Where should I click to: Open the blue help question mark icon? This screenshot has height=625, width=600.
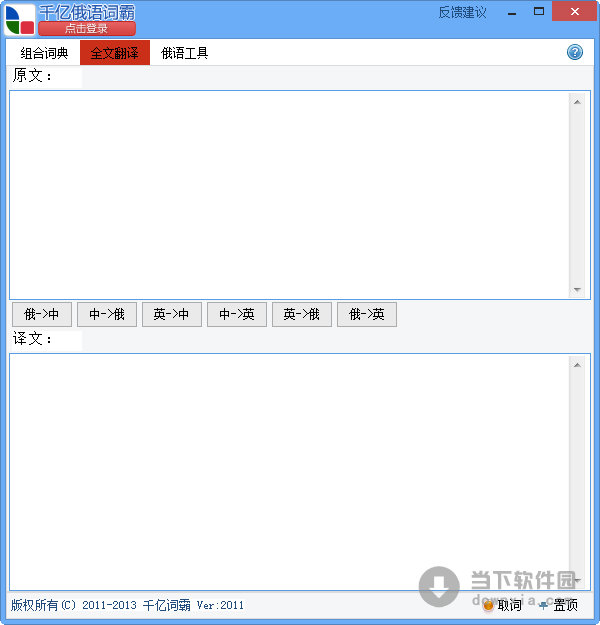(x=574, y=52)
